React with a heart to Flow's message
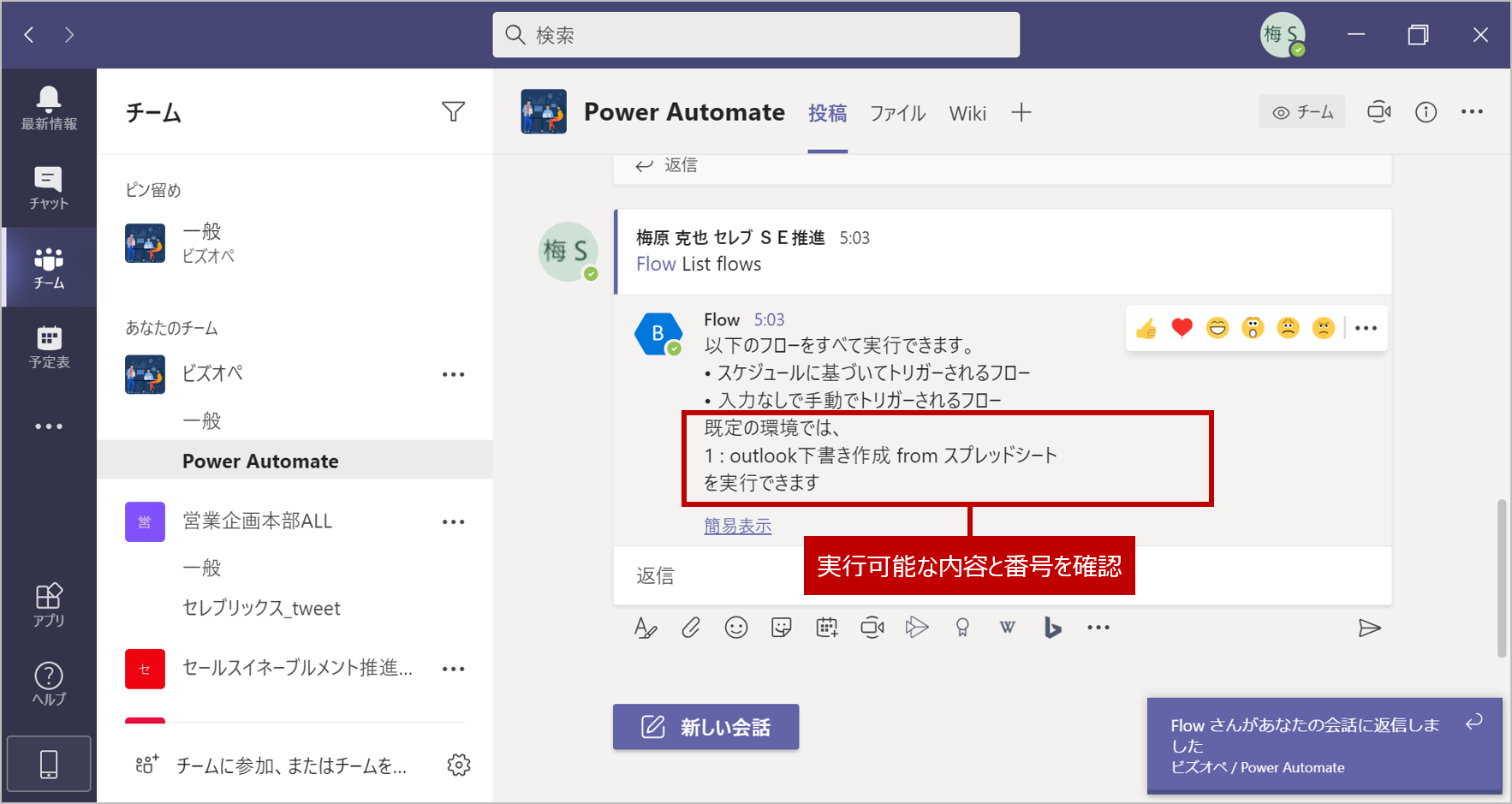Viewport: 1512px width, 804px height. coord(1182,327)
